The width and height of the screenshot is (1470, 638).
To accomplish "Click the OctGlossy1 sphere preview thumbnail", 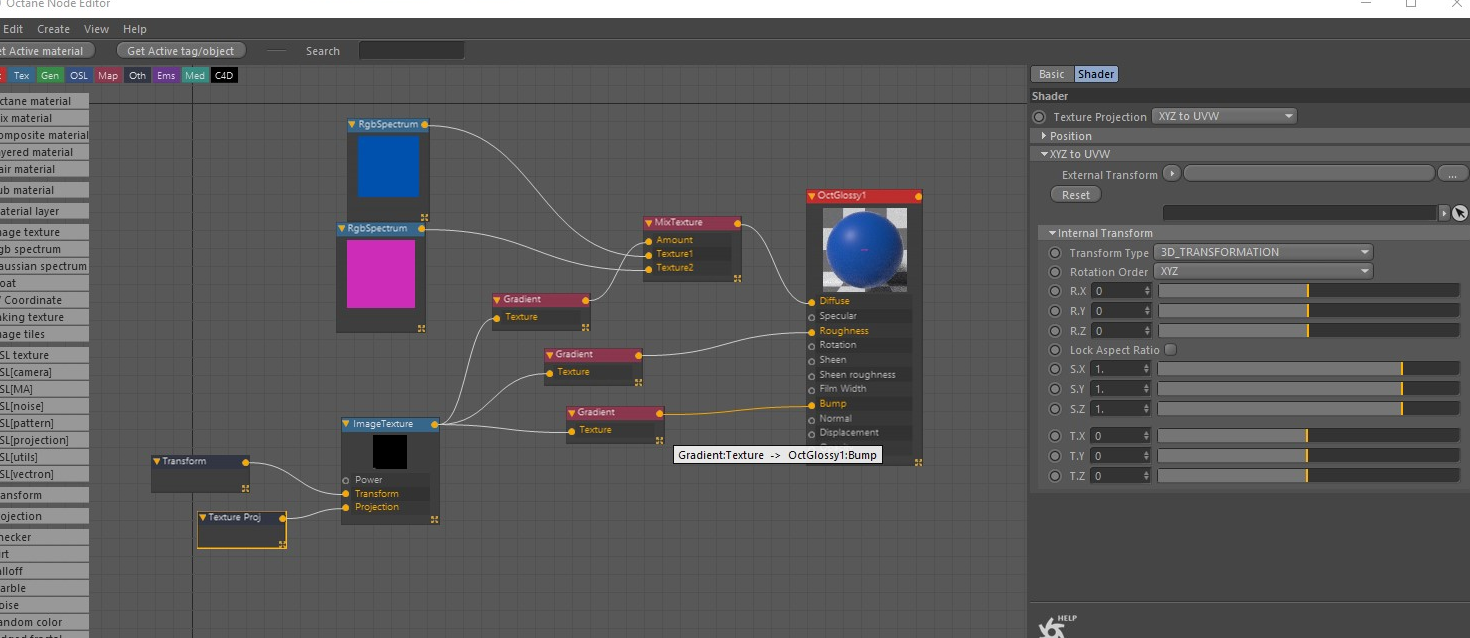I will click(864, 251).
